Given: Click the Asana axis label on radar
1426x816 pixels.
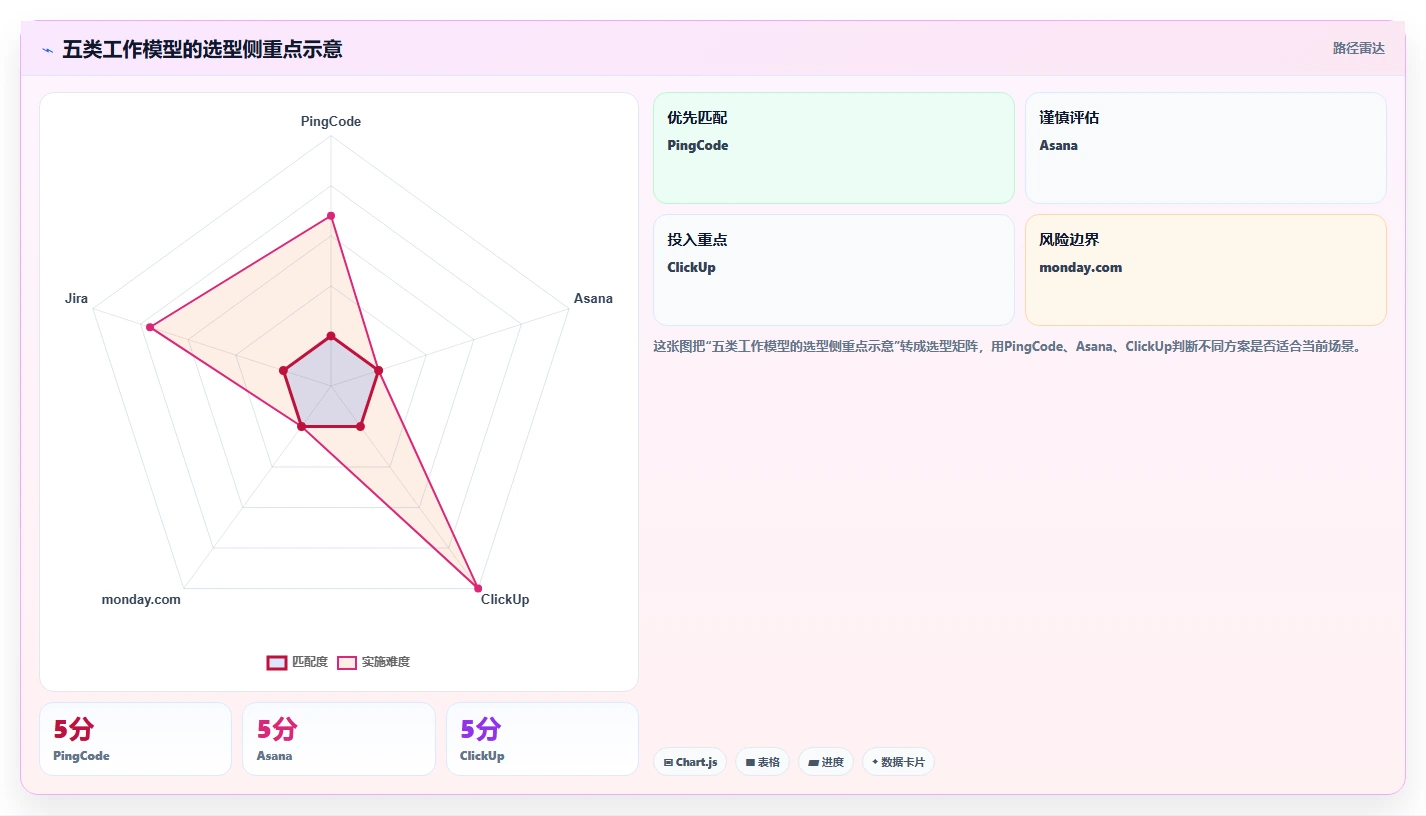Looking at the screenshot, I should click(593, 298).
